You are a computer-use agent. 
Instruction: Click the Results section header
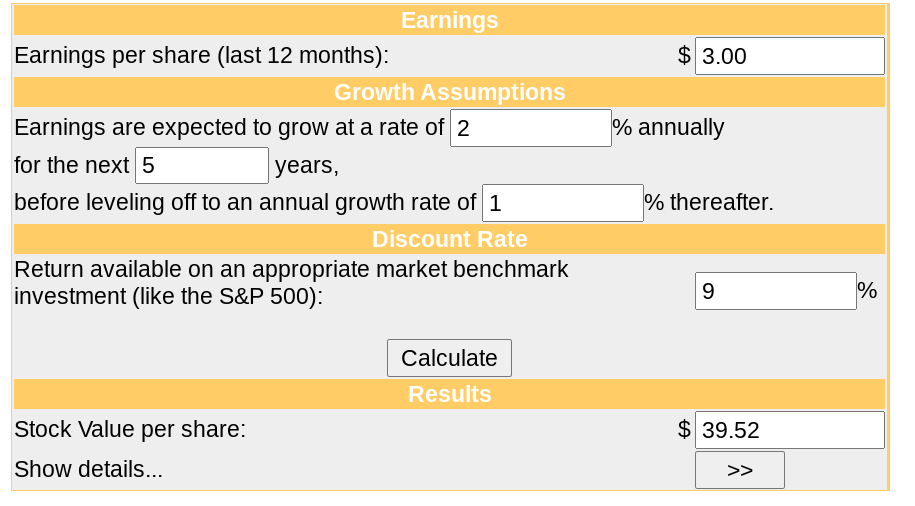click(x=449, y=394)
